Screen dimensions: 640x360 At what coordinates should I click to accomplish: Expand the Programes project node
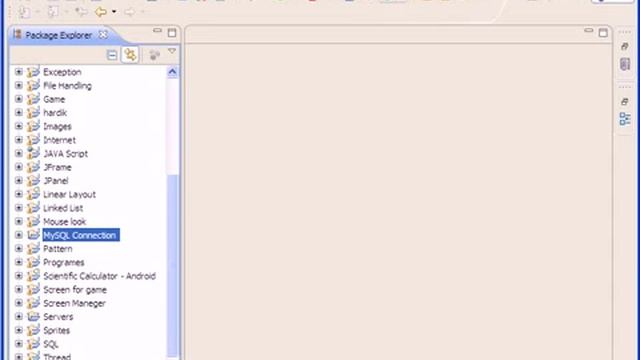[19, 262]
